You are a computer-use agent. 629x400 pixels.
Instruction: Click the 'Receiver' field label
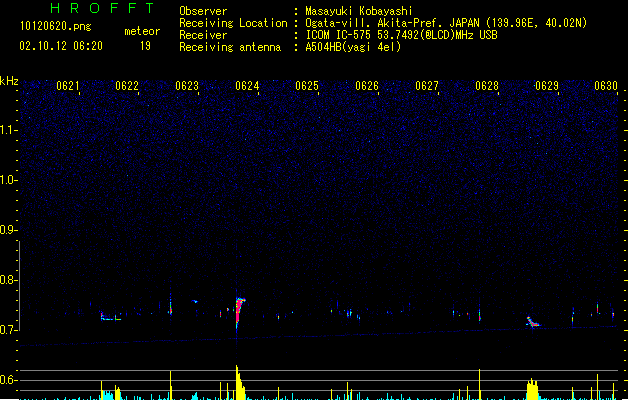tap(203, 35)
